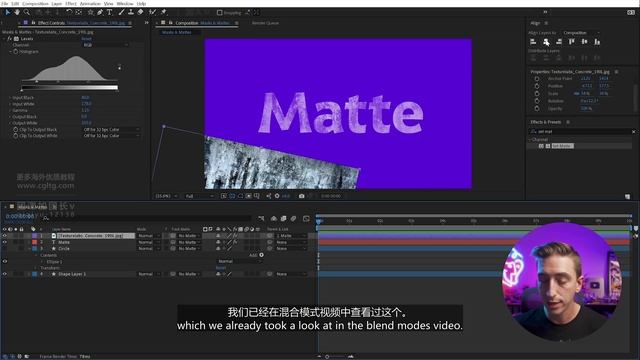This screenshot has width=640, height=360.
Task: Hide the Matte text layer eye
Action: [4, 242]
